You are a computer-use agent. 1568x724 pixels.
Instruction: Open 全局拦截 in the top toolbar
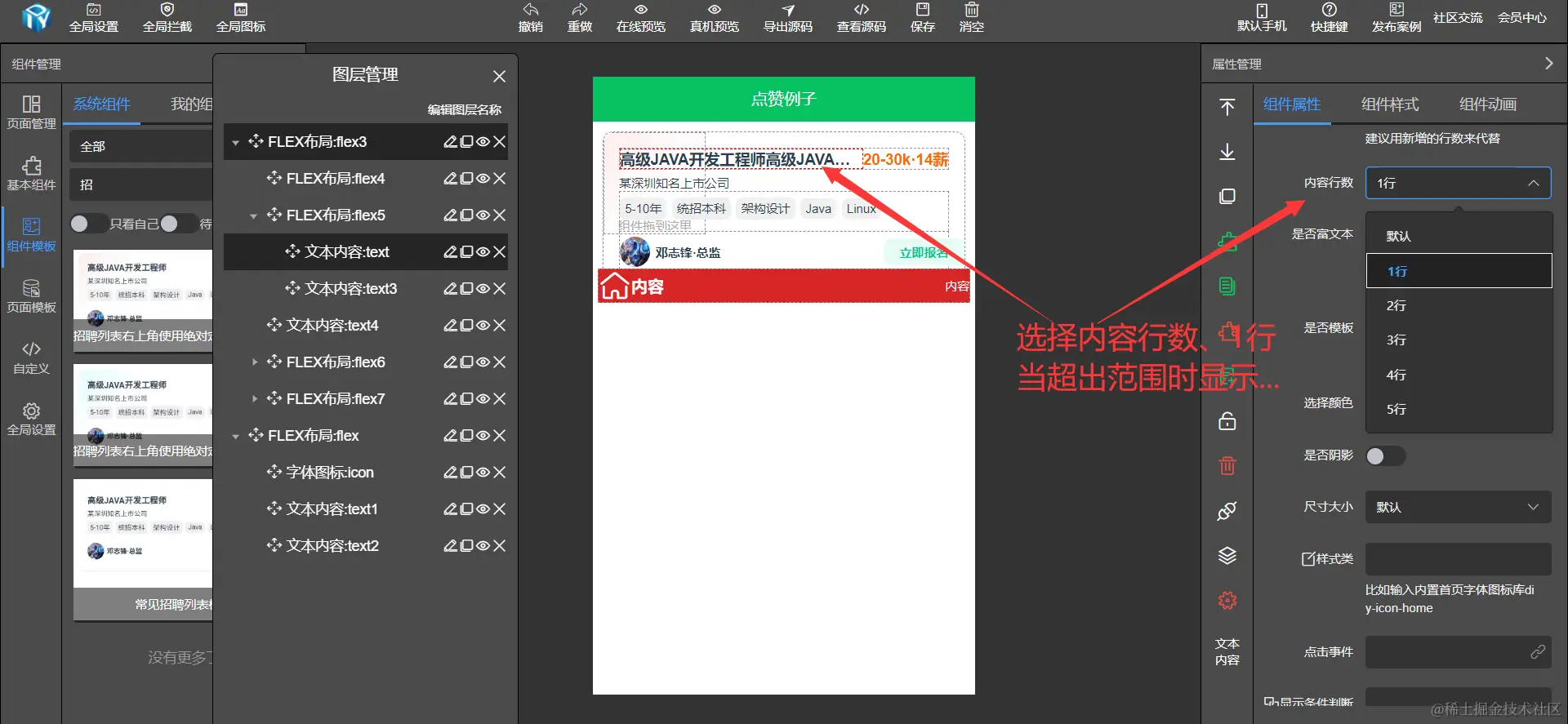pyautogui.click(x=167, y=18)
